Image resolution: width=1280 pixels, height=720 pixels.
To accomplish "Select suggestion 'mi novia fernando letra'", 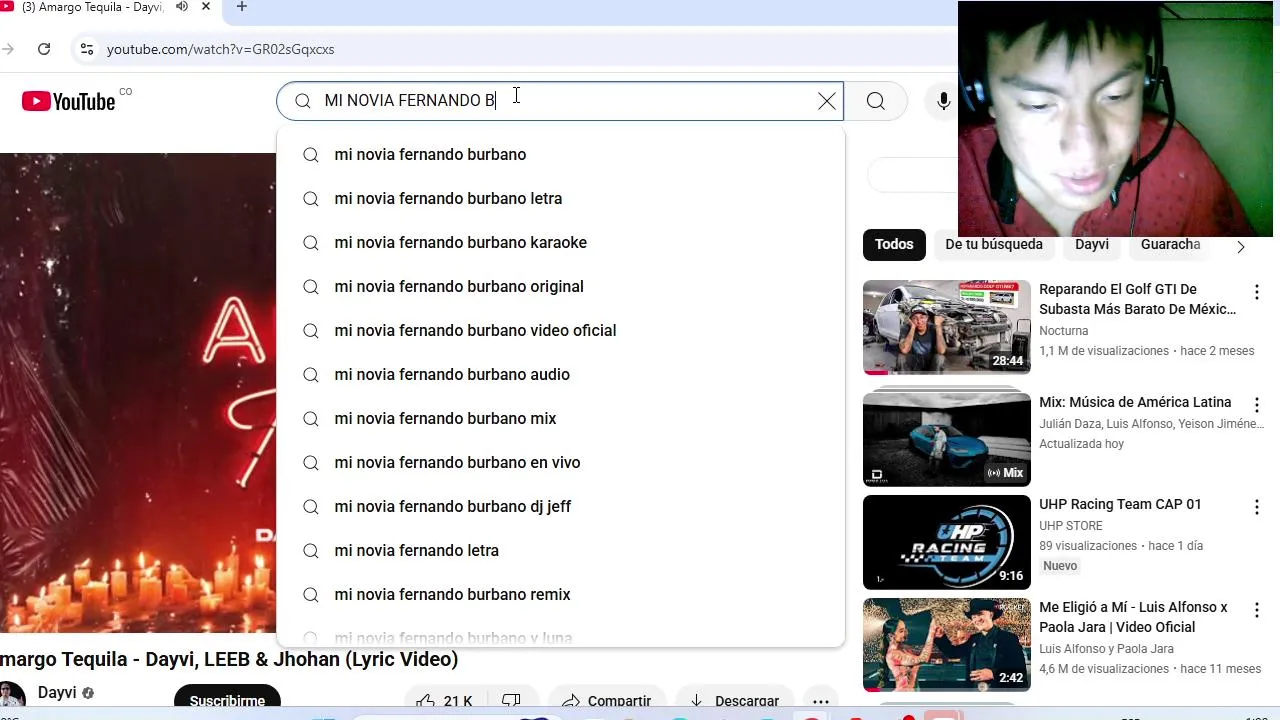I will click(560, 550).
